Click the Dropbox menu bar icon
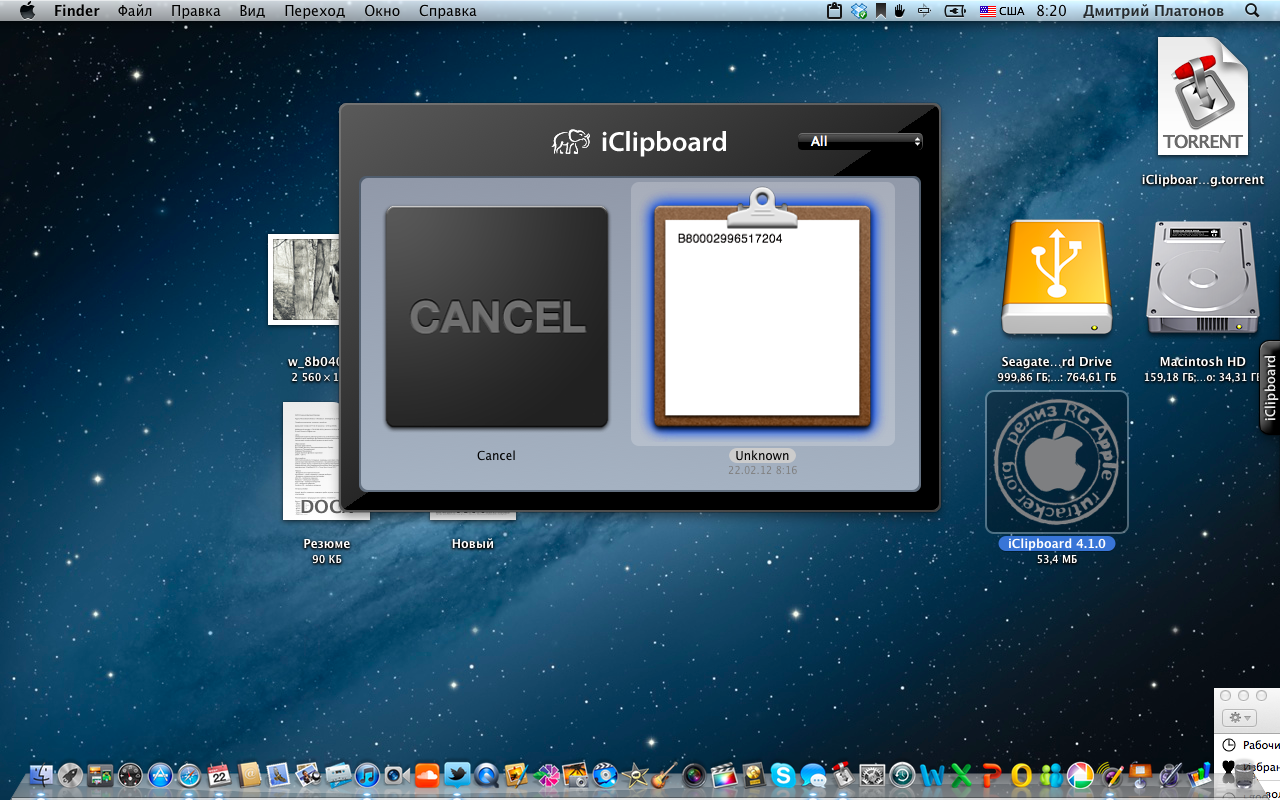Screen dimensions: 1280x800 (x=859, y=11)
